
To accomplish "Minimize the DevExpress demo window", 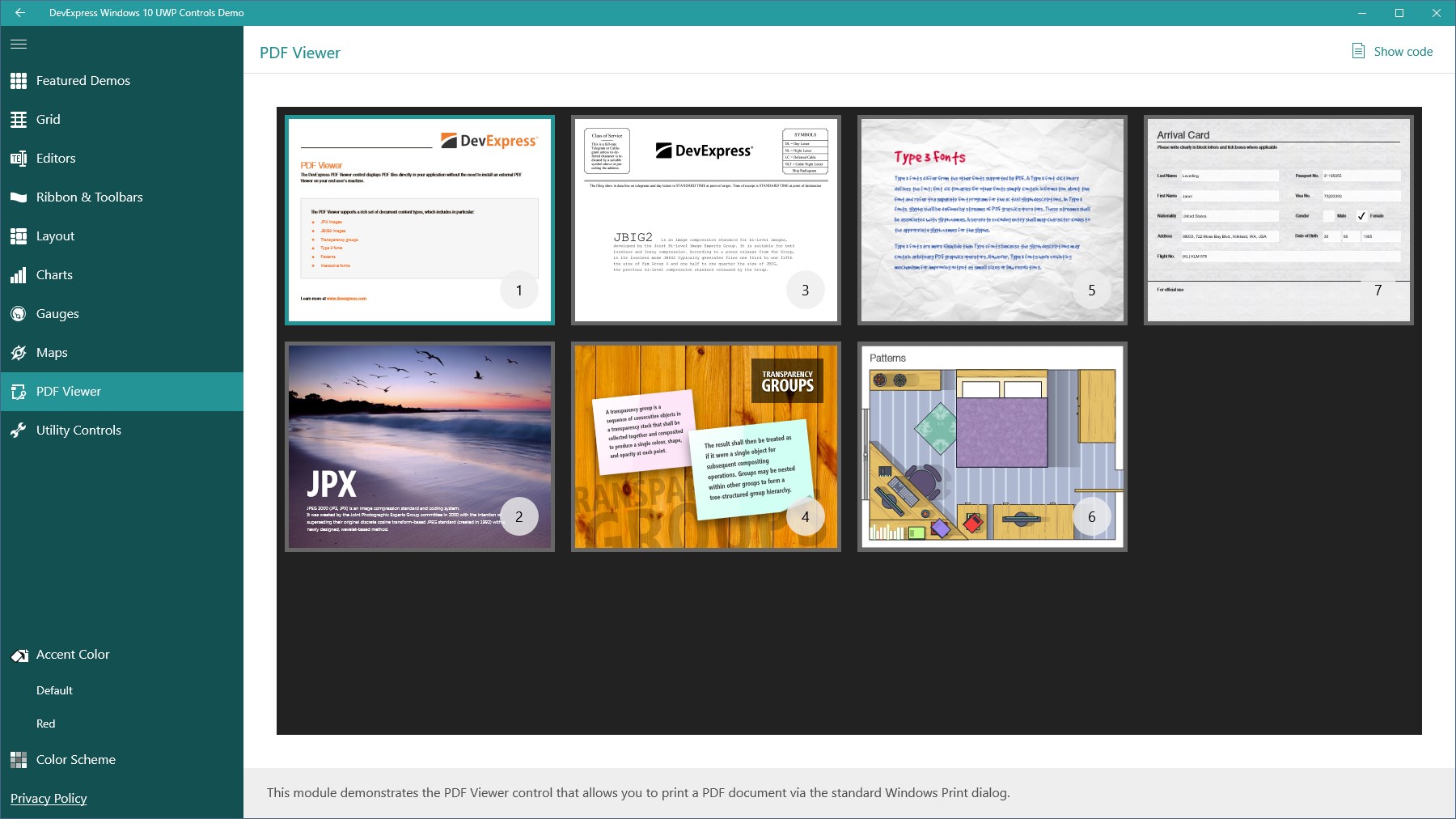I will (x=1362, y=13).
